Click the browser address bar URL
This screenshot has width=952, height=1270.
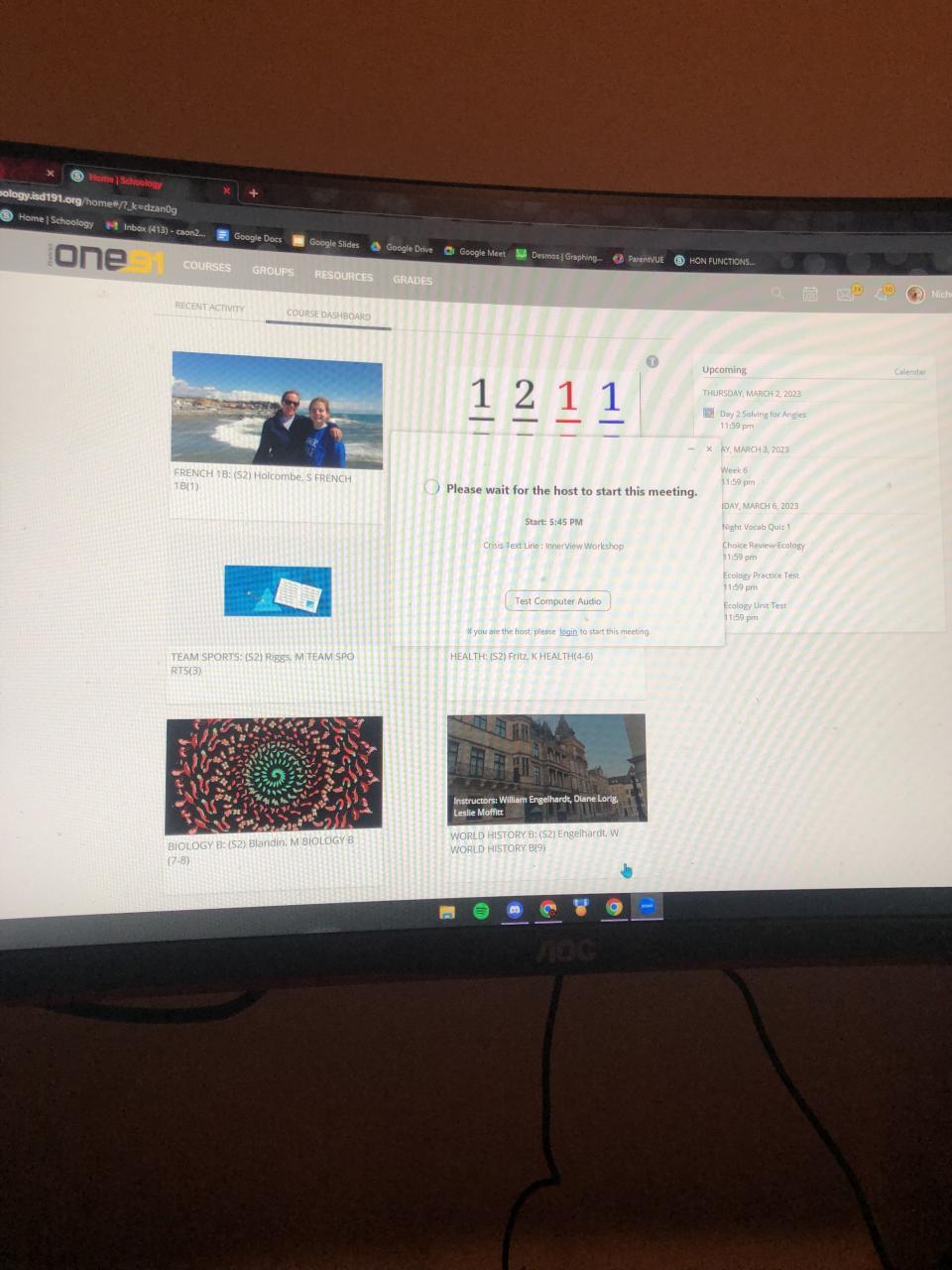[x=89, y=201]
